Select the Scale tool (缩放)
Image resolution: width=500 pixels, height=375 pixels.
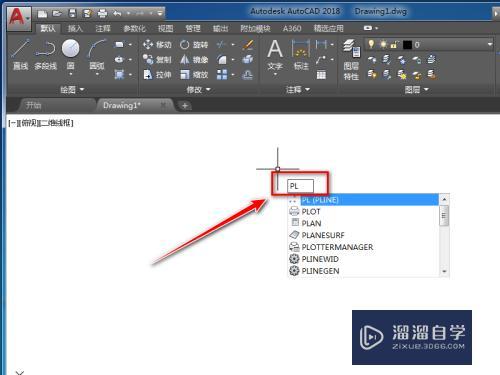point(194,74)
